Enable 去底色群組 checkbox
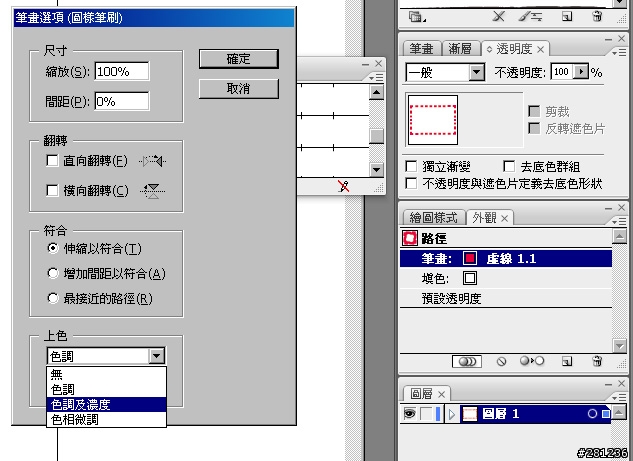 [x=509, y=166]
